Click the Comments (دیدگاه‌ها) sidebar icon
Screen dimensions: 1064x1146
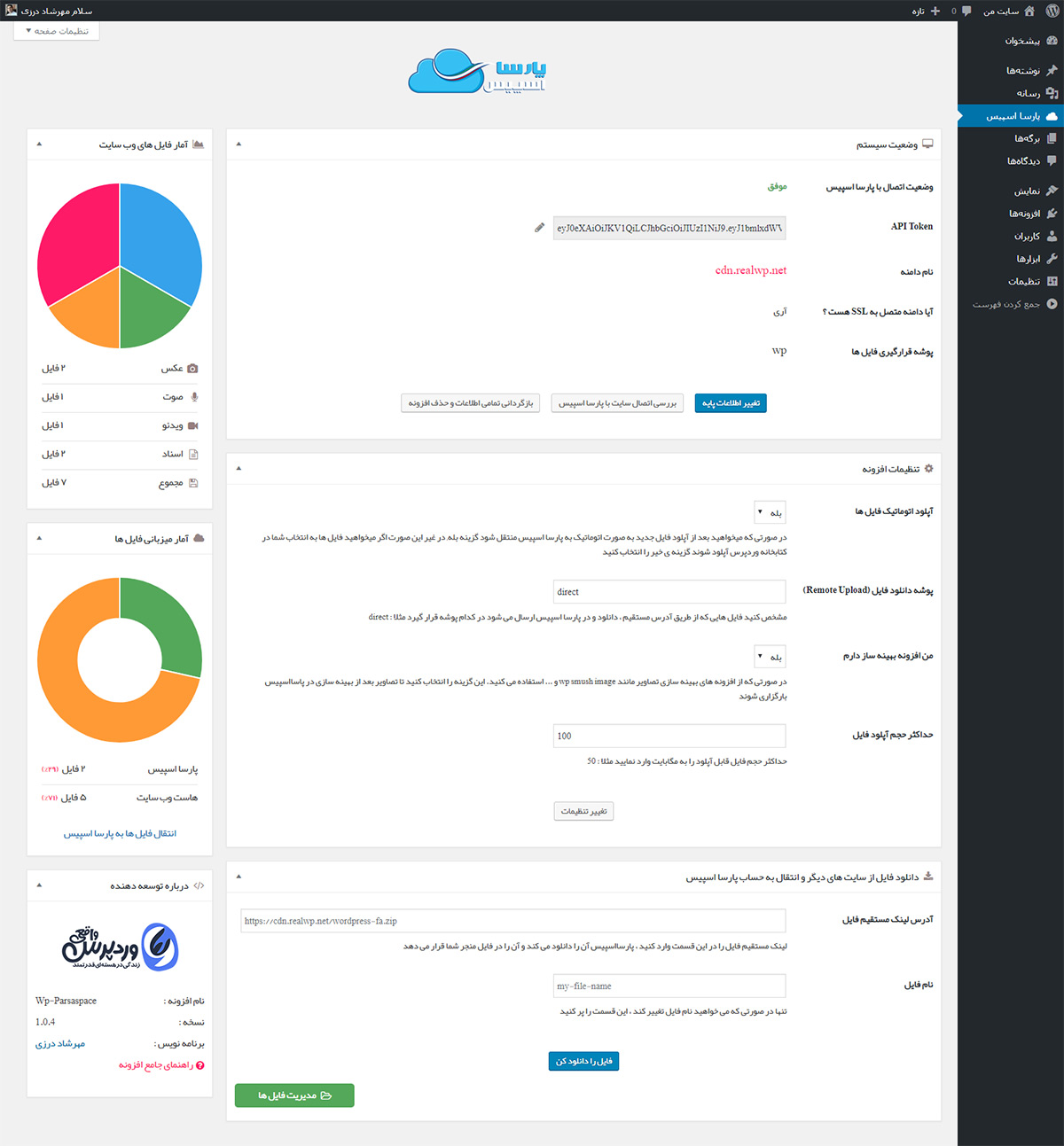[1052, 161]
